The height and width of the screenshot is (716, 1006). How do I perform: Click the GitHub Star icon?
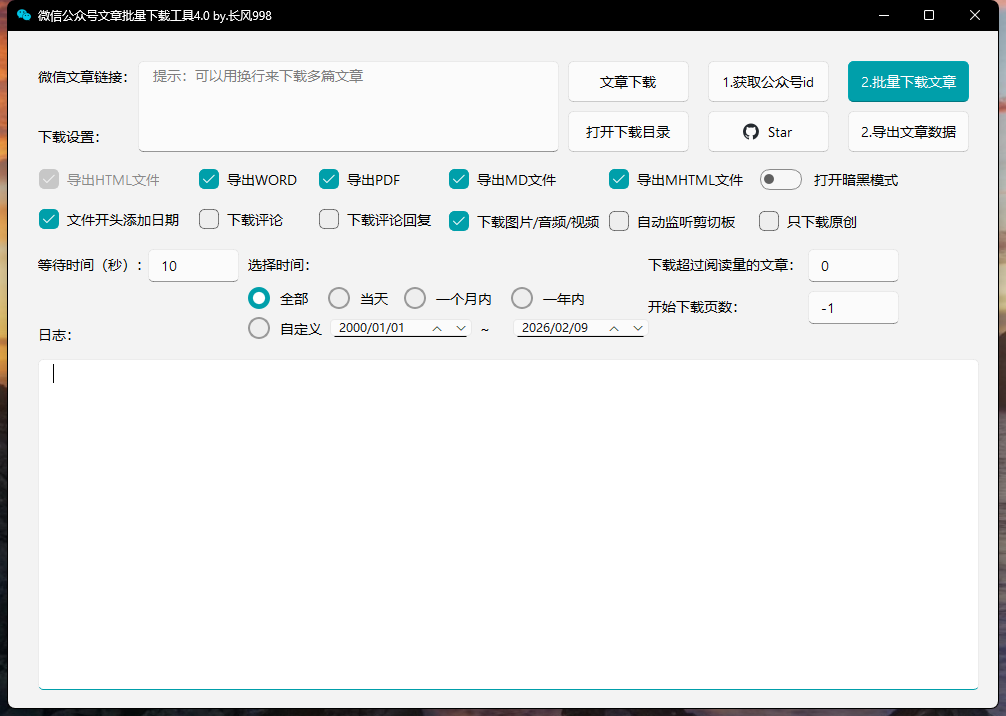[x=751, y=131]
